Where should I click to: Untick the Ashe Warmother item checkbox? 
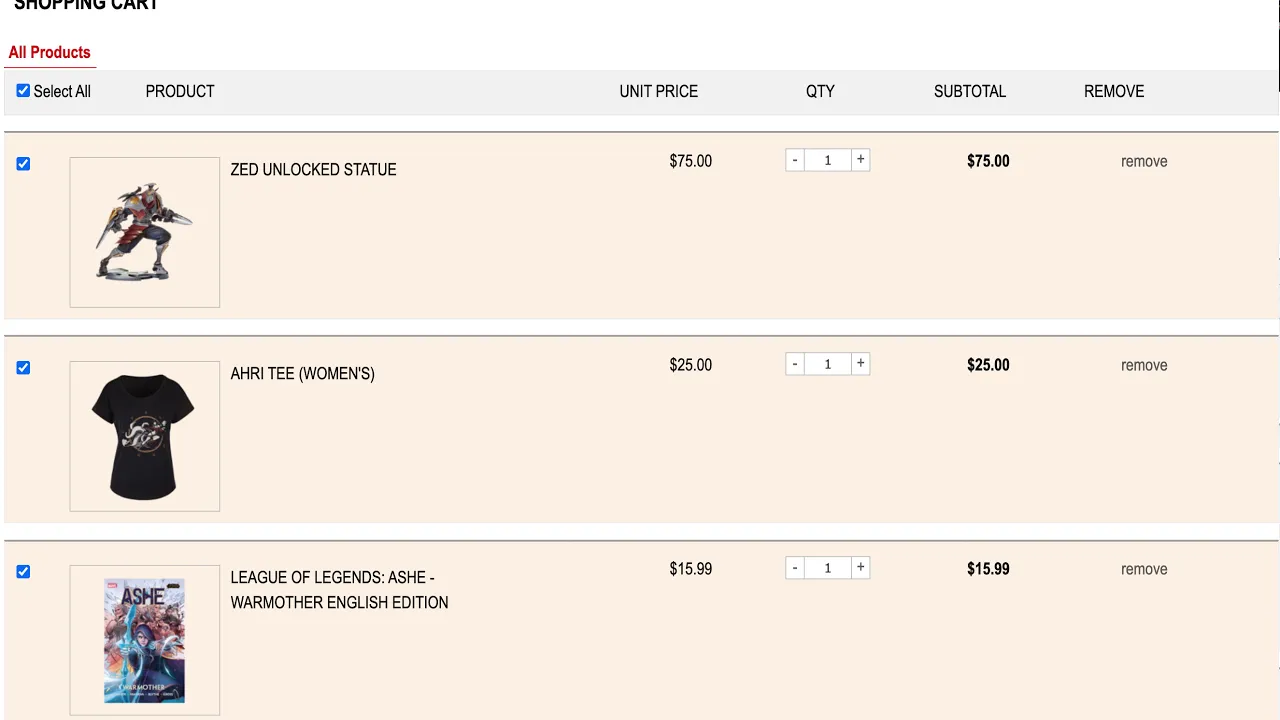pos(23,572)
